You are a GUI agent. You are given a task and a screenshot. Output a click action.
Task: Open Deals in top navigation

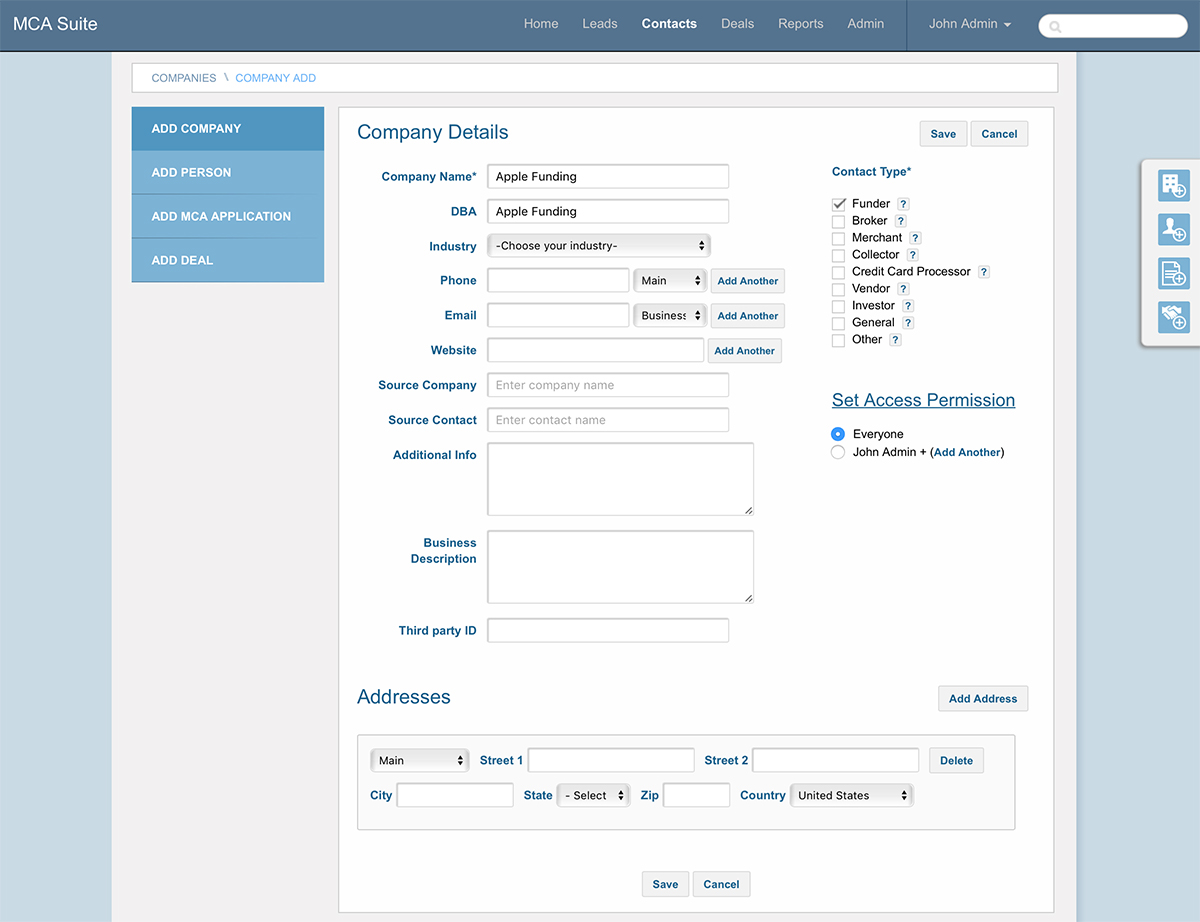(738, 24)
